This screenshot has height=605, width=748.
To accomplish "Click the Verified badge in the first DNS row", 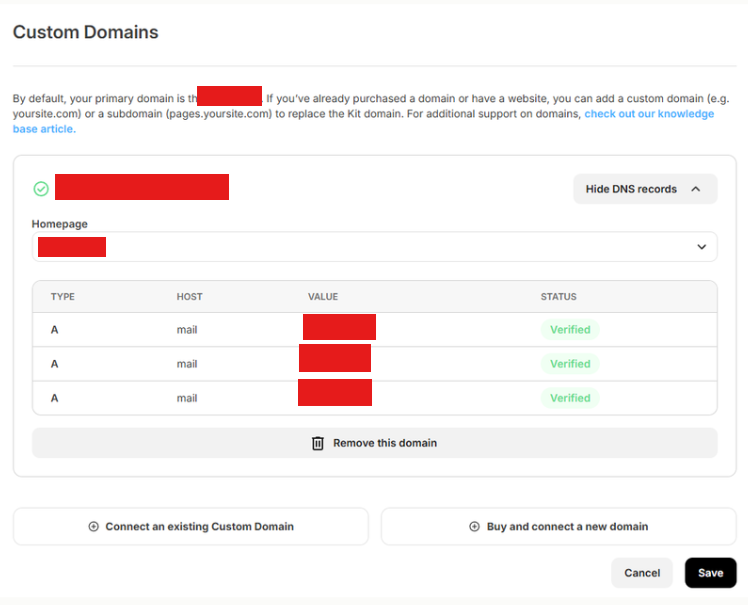I will click(x=570, y=330).
